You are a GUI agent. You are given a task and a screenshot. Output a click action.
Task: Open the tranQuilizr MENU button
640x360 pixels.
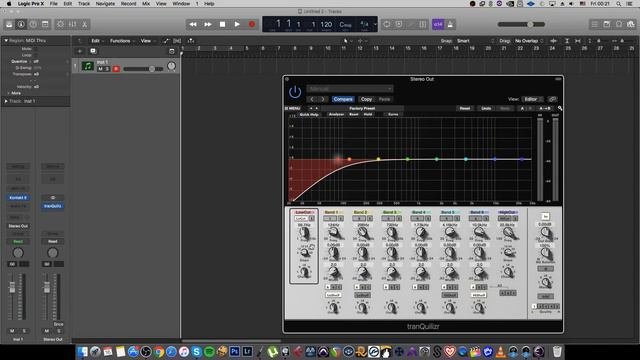point(293,109)
